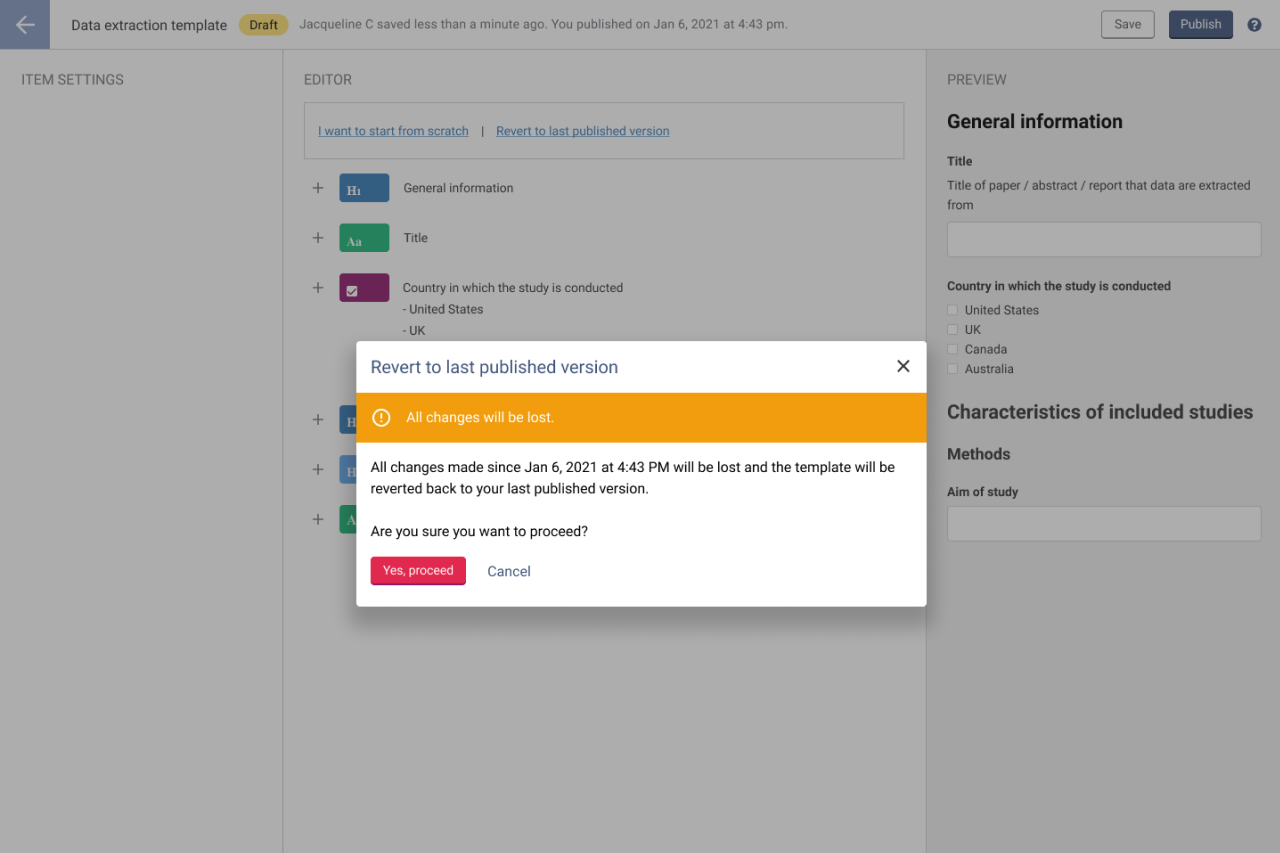Click the Title input field in preview

(x=1104, y=240)
